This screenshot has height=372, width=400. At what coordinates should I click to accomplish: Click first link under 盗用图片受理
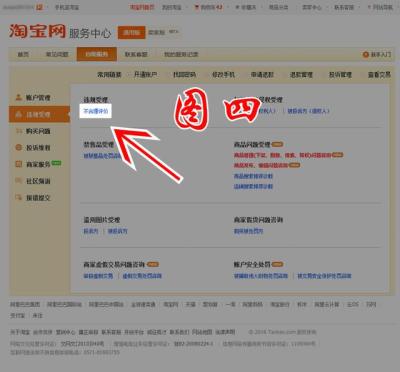tap(91, 231)
